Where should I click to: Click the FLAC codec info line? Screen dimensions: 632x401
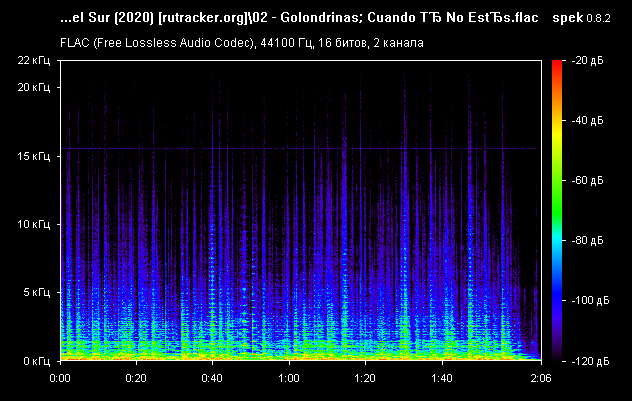(x=242, y=43)
